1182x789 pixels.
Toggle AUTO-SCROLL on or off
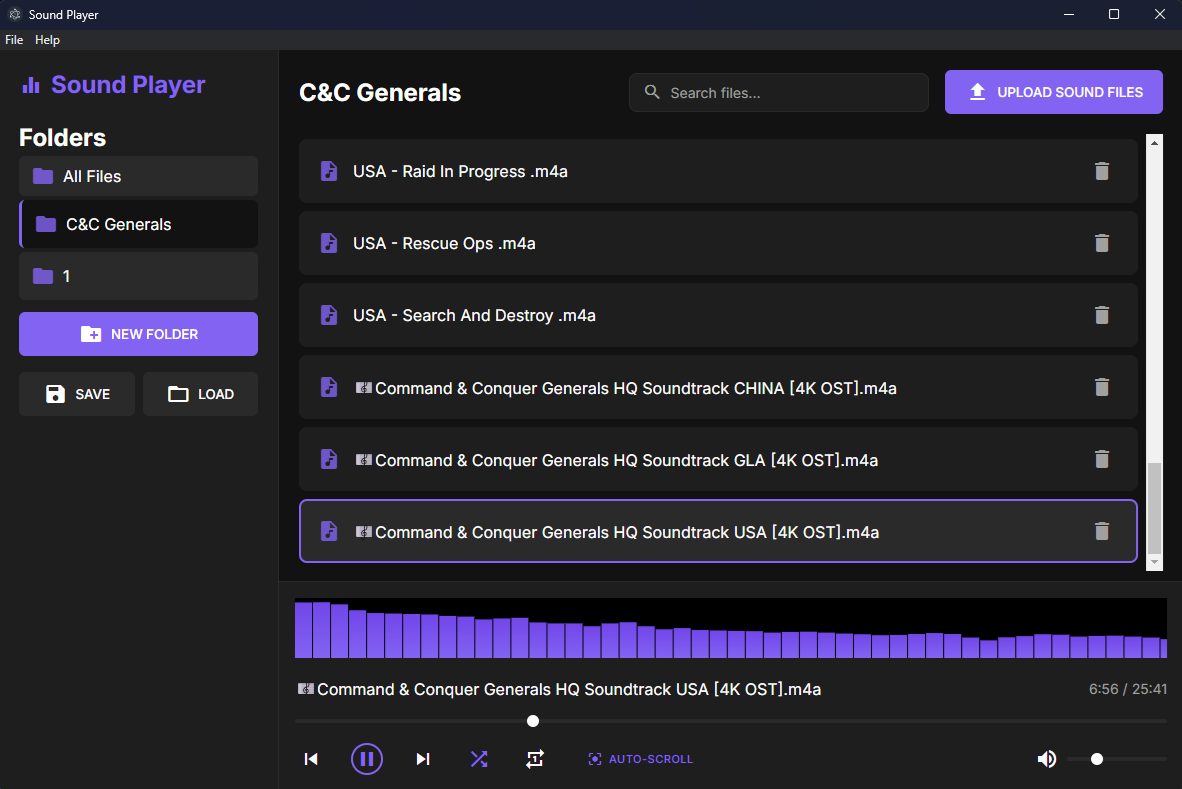pos(640,758)
